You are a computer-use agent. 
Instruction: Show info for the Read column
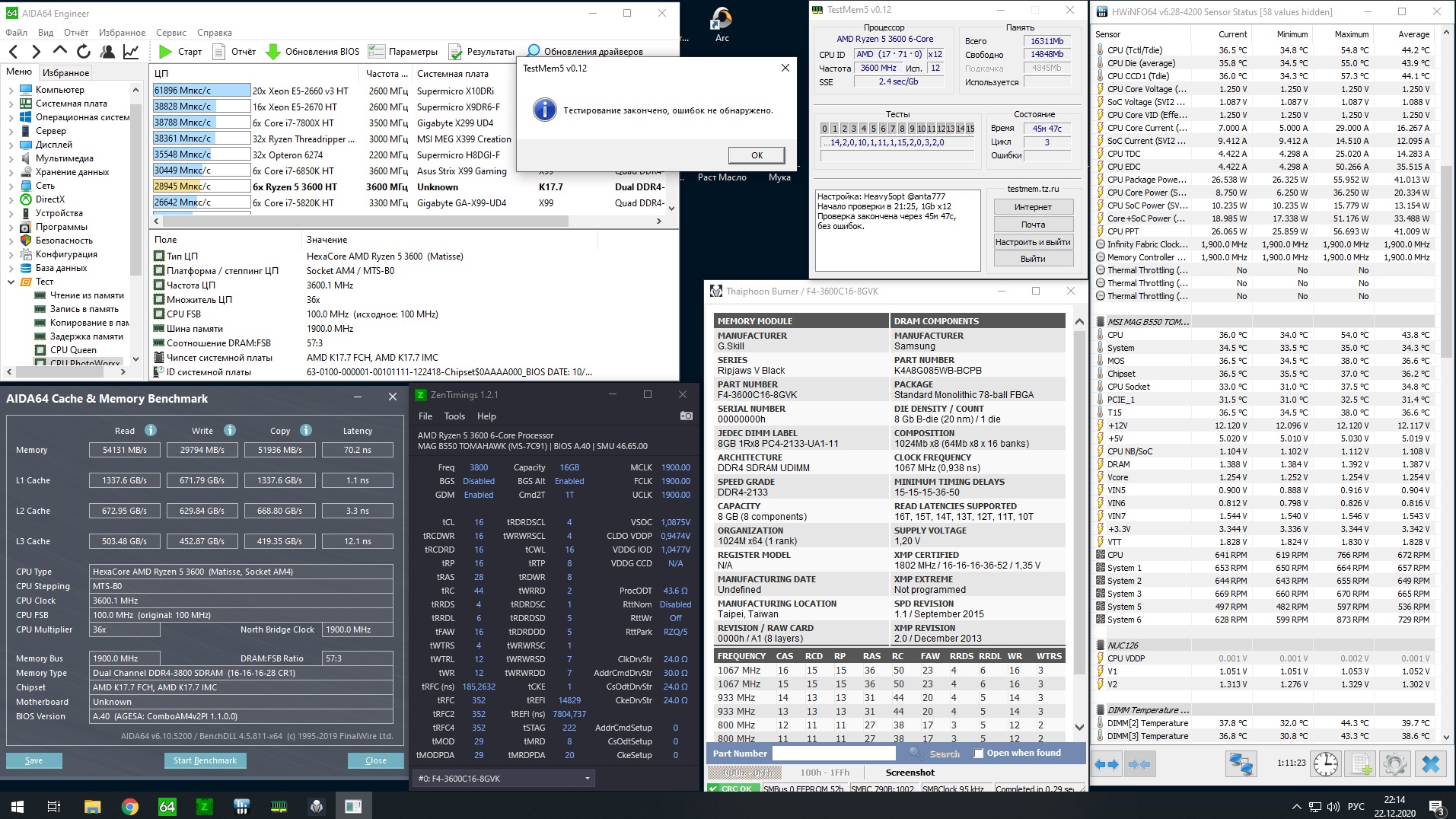click(x=151, y=430)
